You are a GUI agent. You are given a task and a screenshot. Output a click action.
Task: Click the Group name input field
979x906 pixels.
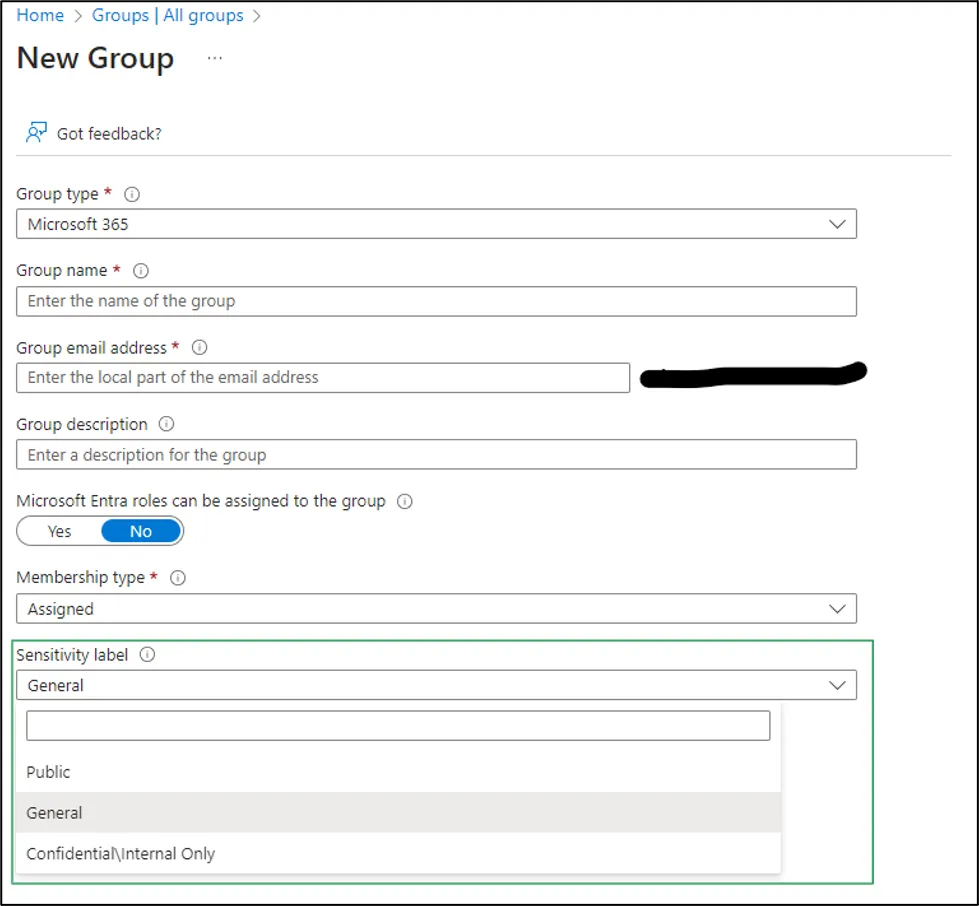[437, 301]
